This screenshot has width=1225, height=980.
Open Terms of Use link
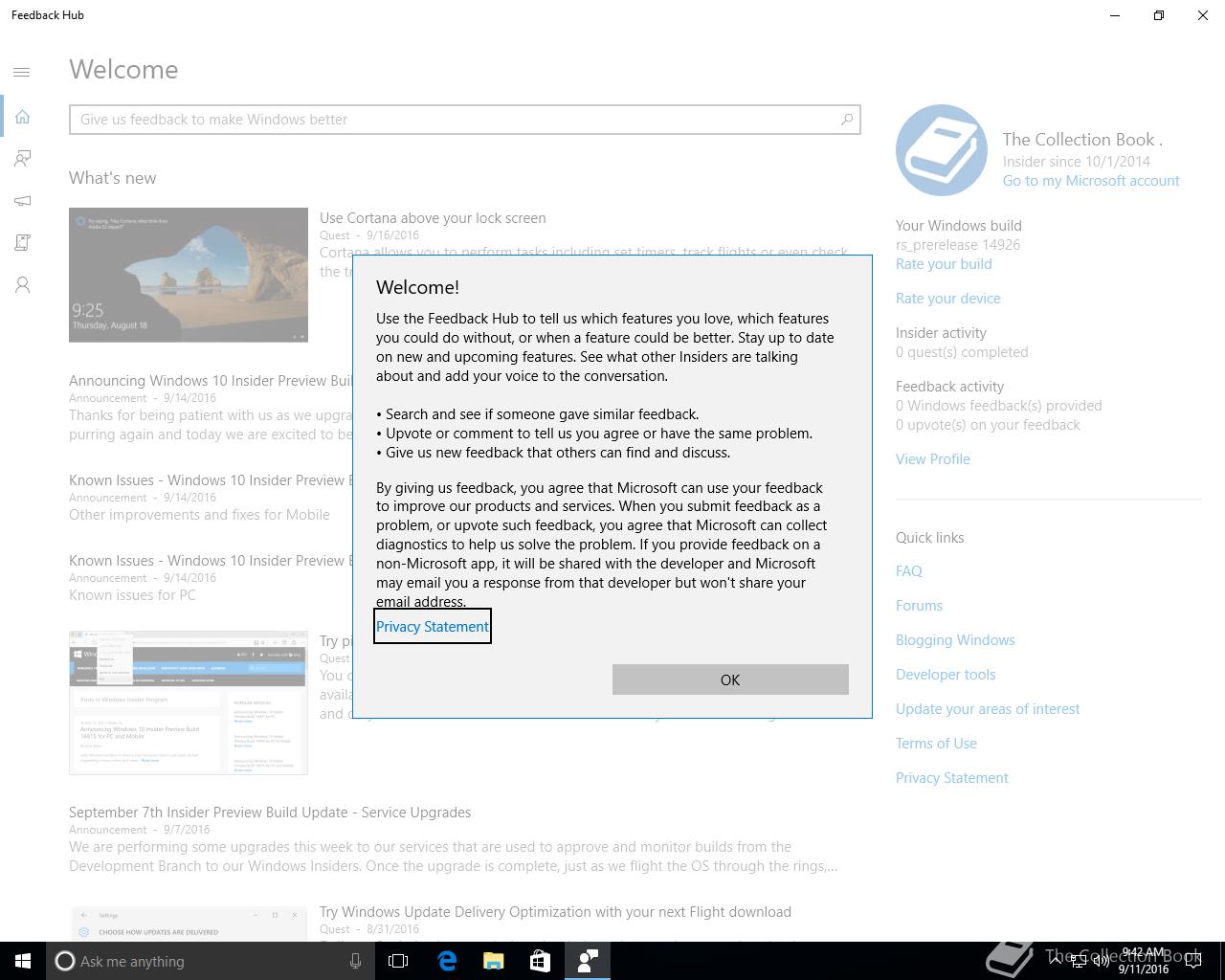(936, 744)
